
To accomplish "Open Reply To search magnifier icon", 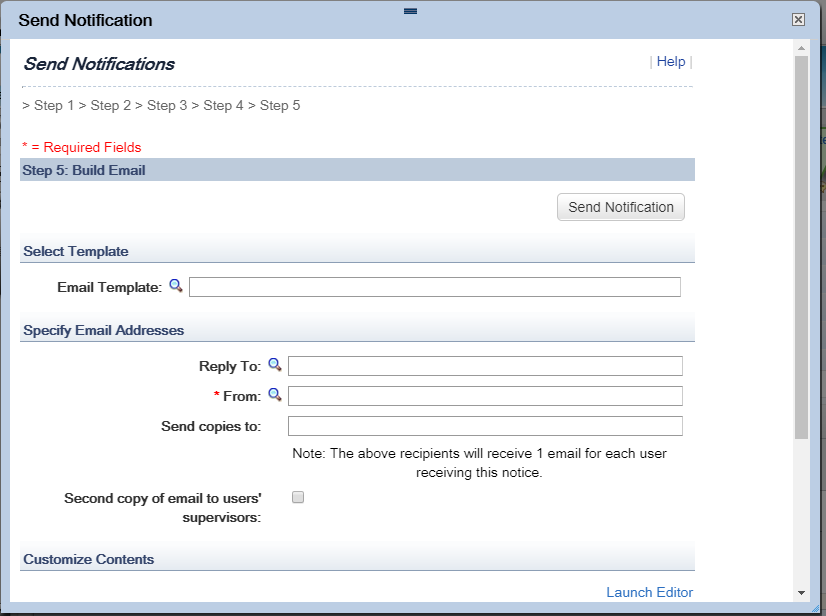I will (x=274, y=365).
